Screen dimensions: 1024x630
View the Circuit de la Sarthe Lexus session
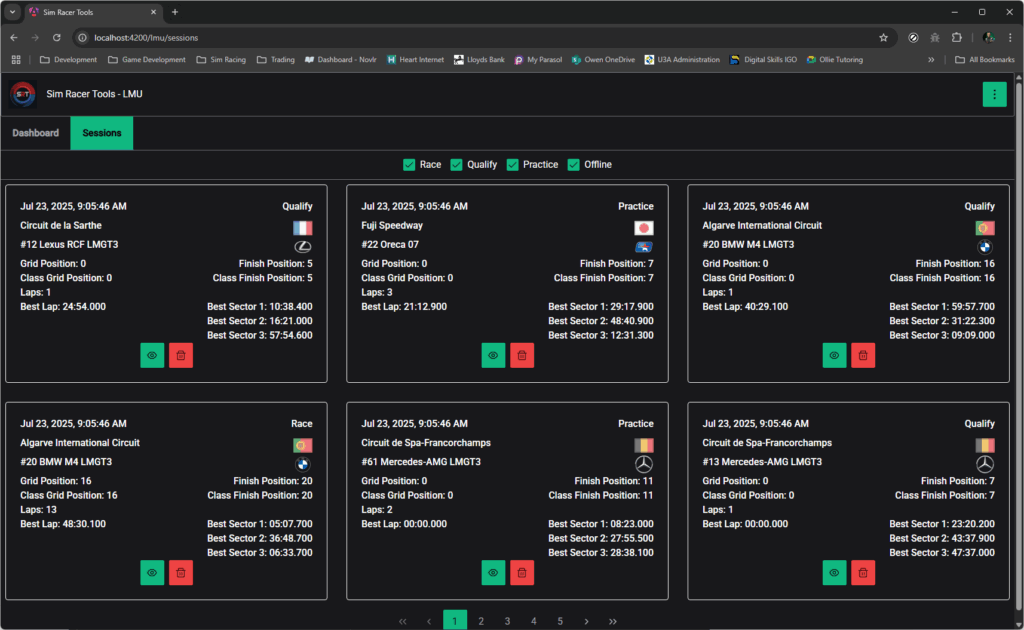[152, 355]
